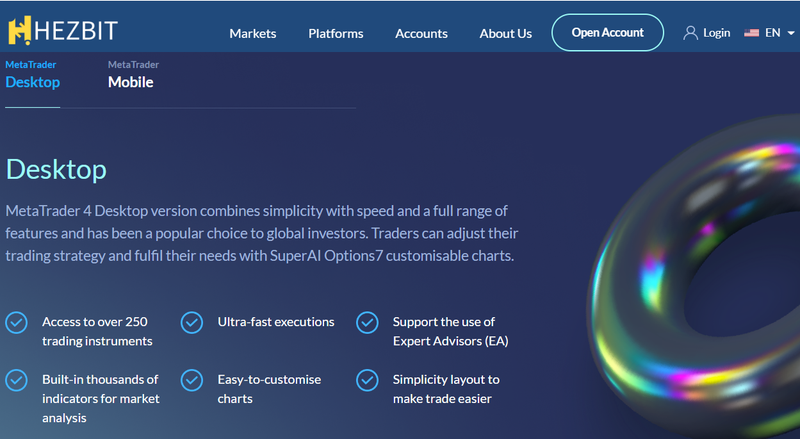Click the text 'Simplicity layout to make trade easier'

446,389
